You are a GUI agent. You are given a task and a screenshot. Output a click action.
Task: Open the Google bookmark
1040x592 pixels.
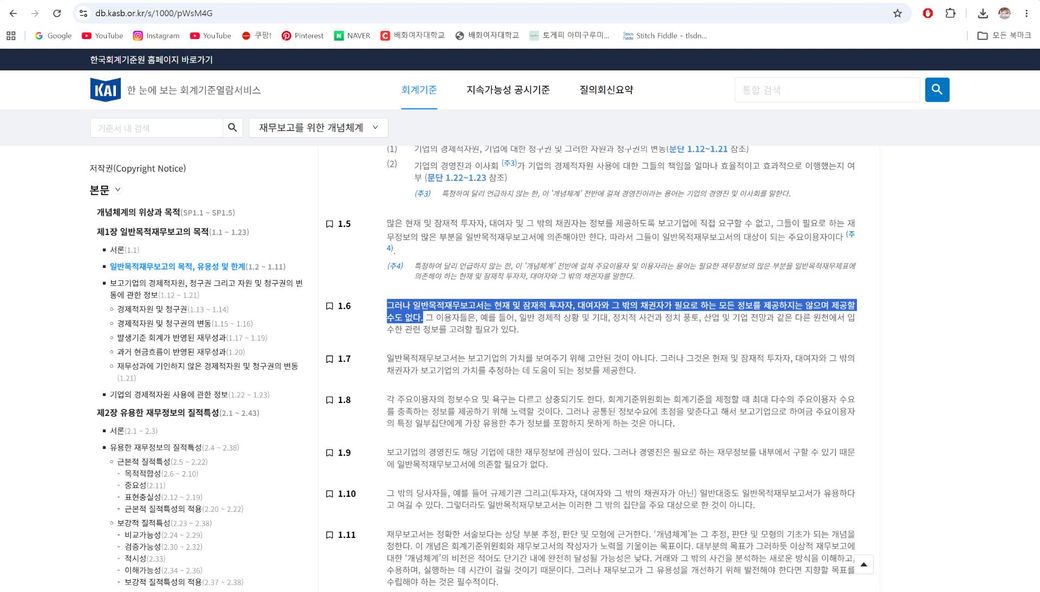pos(53,36)
